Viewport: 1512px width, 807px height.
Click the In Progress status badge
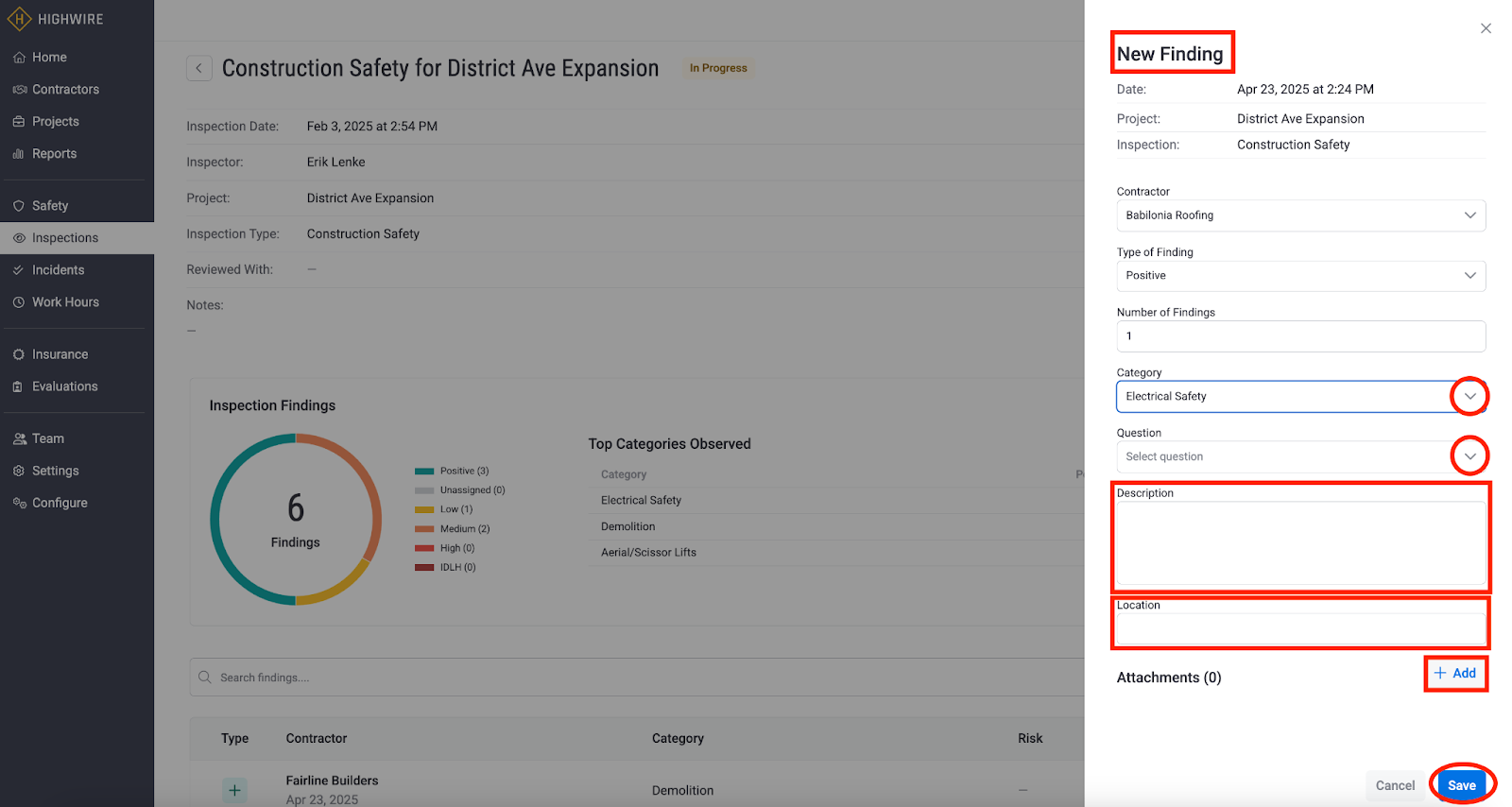point(718,68)
